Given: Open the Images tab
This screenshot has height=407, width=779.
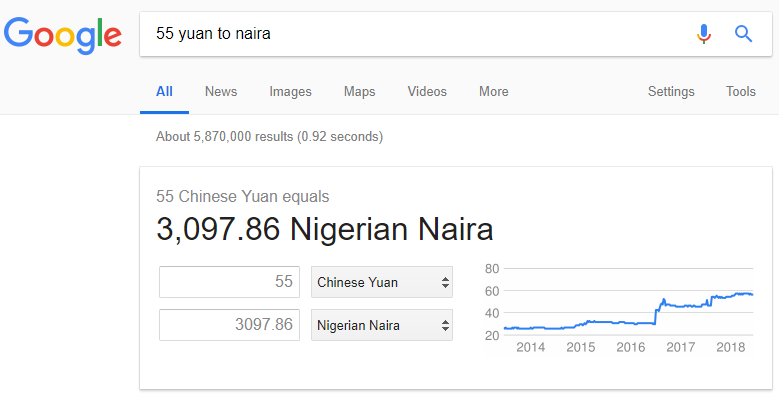Looking at the screenshot, I should 290,91.
